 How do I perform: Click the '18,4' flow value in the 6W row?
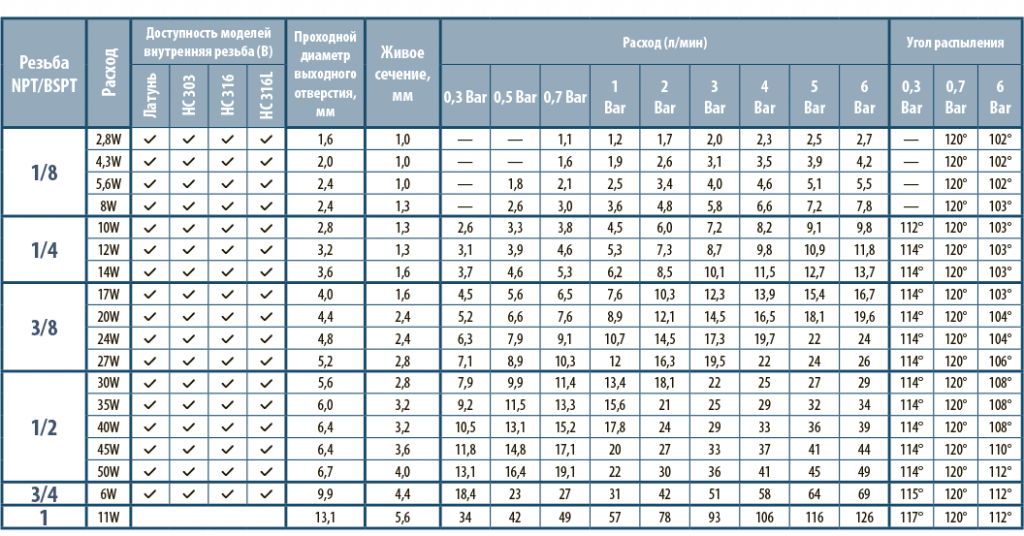tap(465, 494)
